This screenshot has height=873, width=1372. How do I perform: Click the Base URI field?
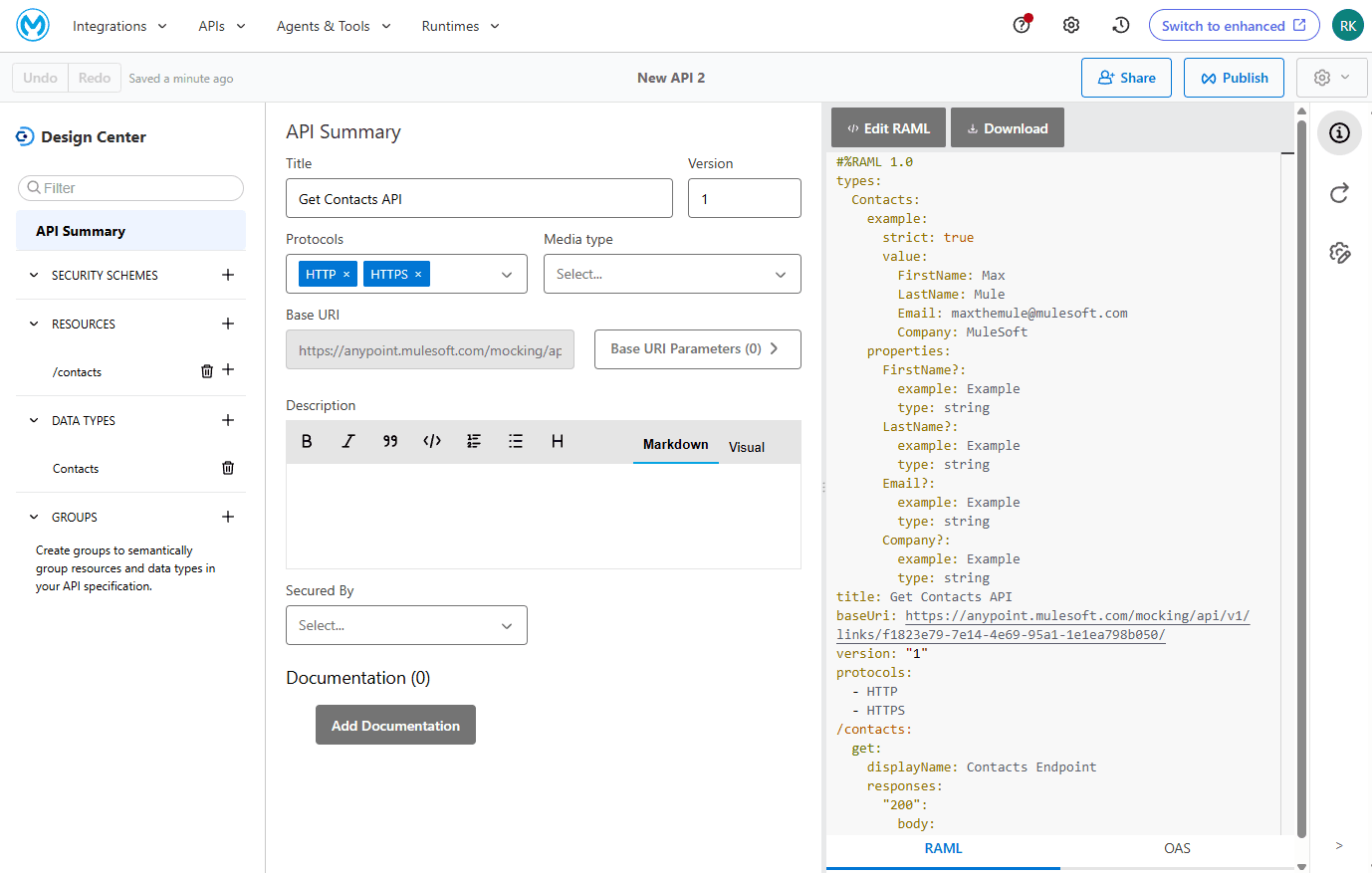[x=430, y=349]
